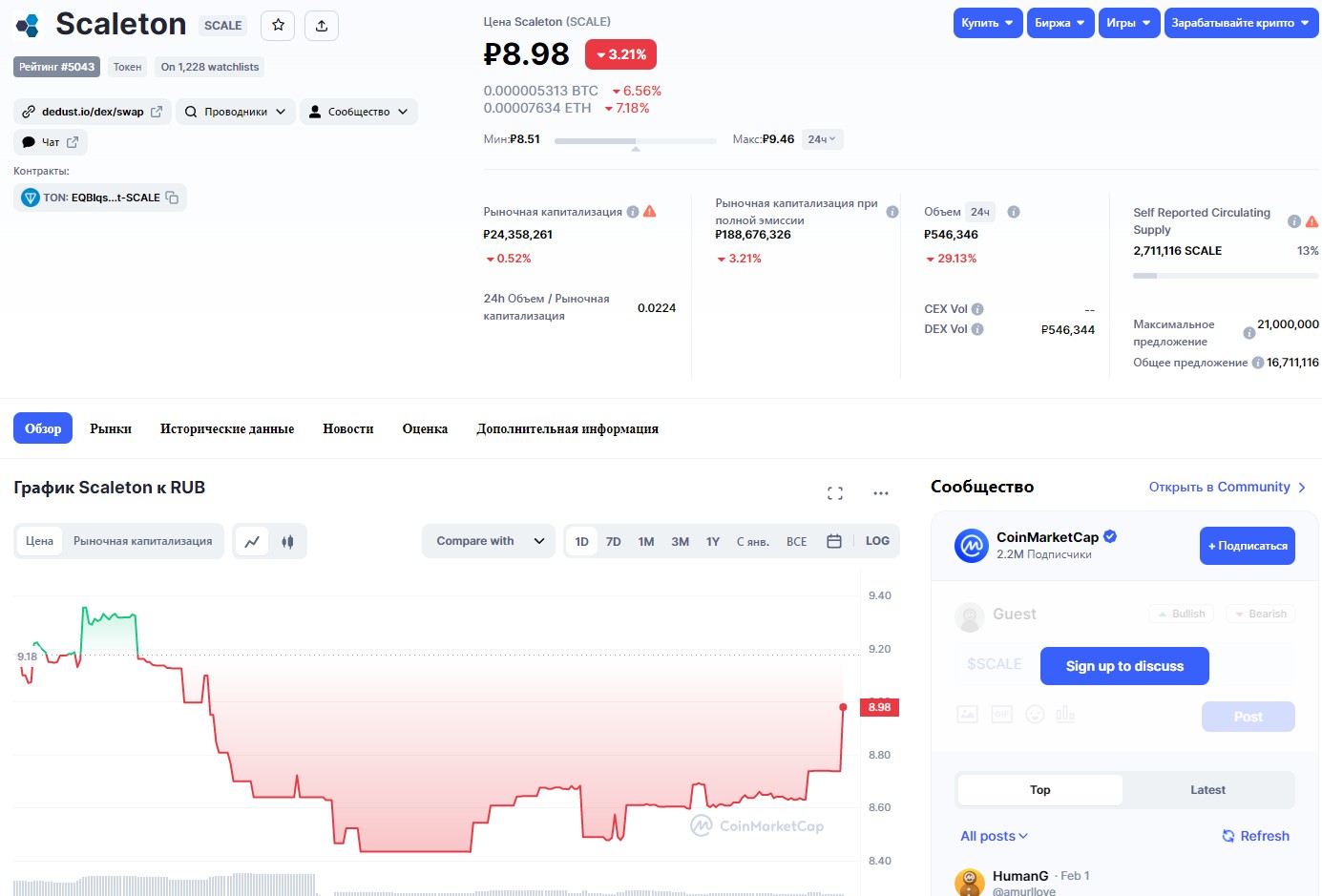Open info icon beside CEX Vol
The width and height of the screenshot is (1322, 896).
977,309
